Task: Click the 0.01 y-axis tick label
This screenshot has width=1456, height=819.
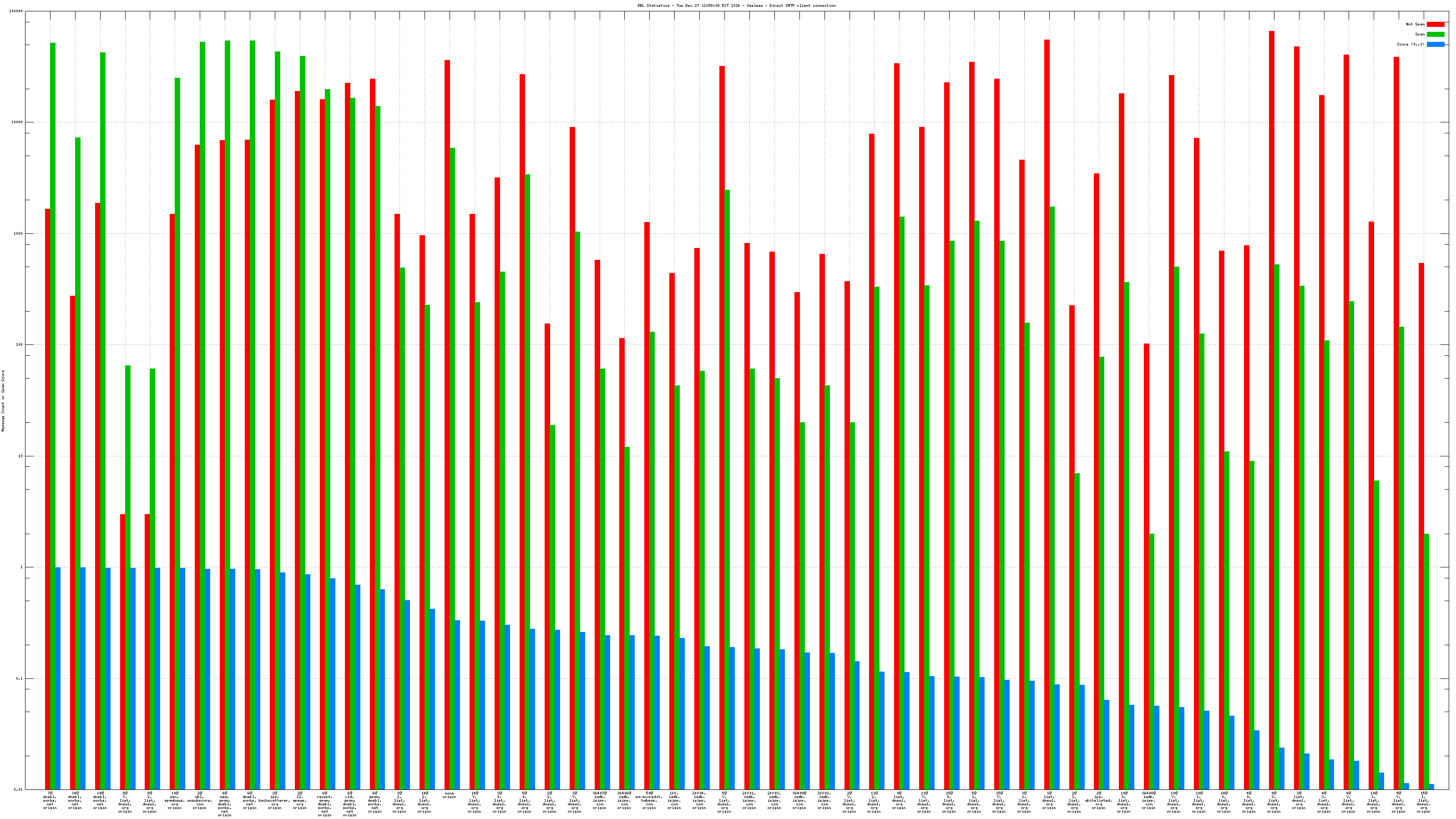Action: (x=19, y=789)
